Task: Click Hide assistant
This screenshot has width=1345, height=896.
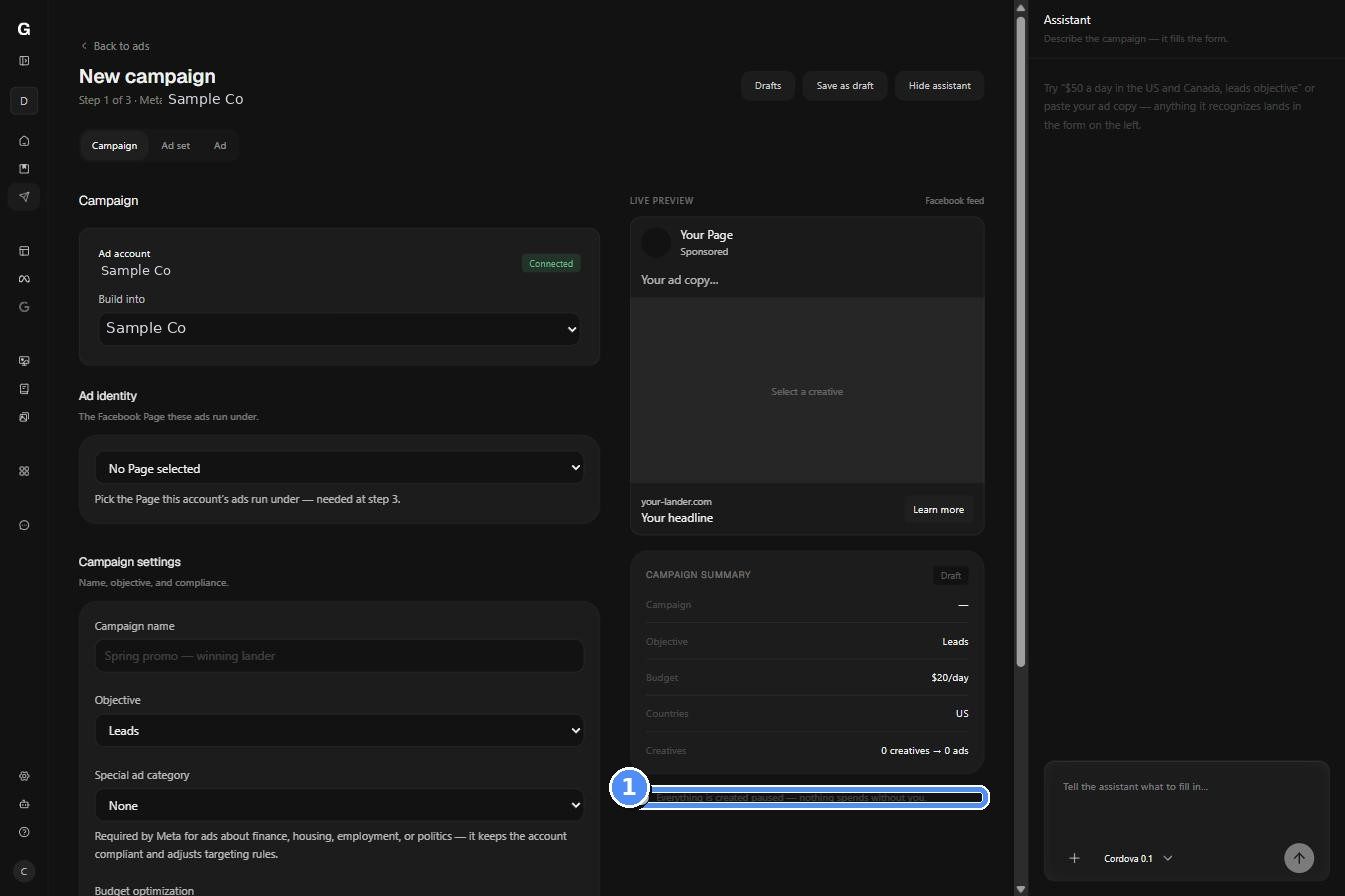Action: click(x=940, y=86)
